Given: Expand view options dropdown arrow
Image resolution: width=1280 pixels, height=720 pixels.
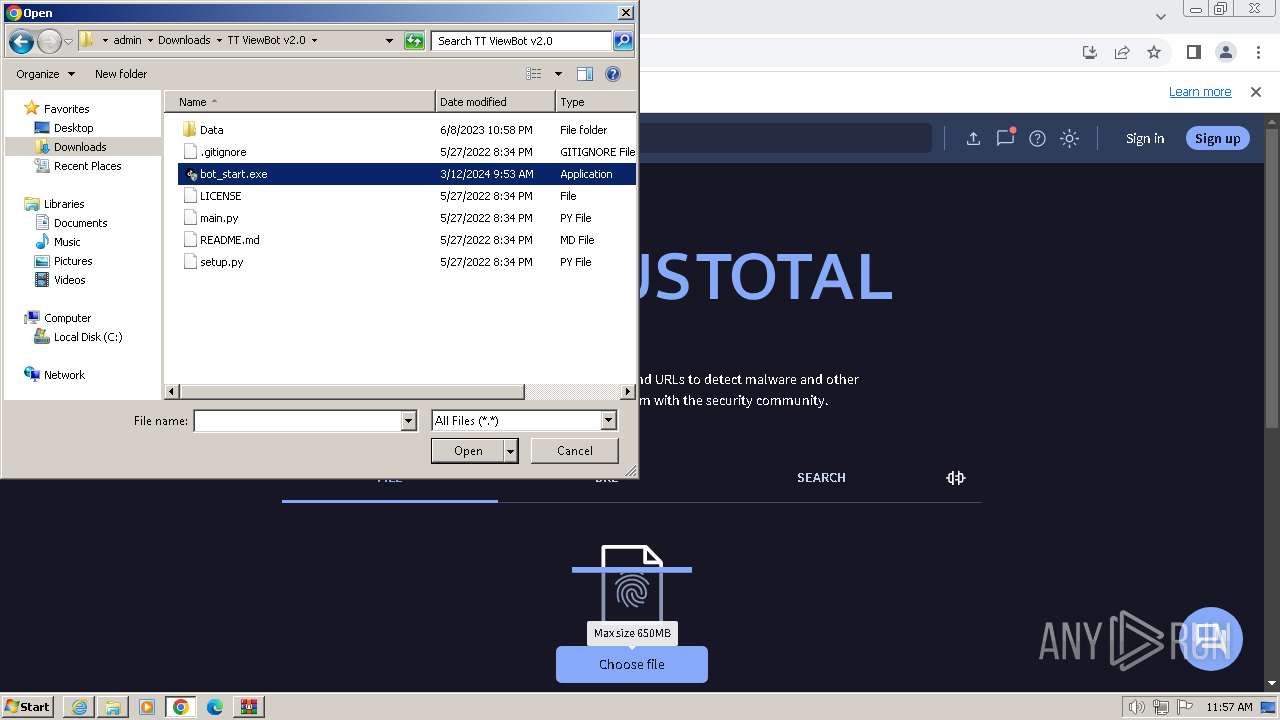Looking at the screenshot, I should (558, 74).
